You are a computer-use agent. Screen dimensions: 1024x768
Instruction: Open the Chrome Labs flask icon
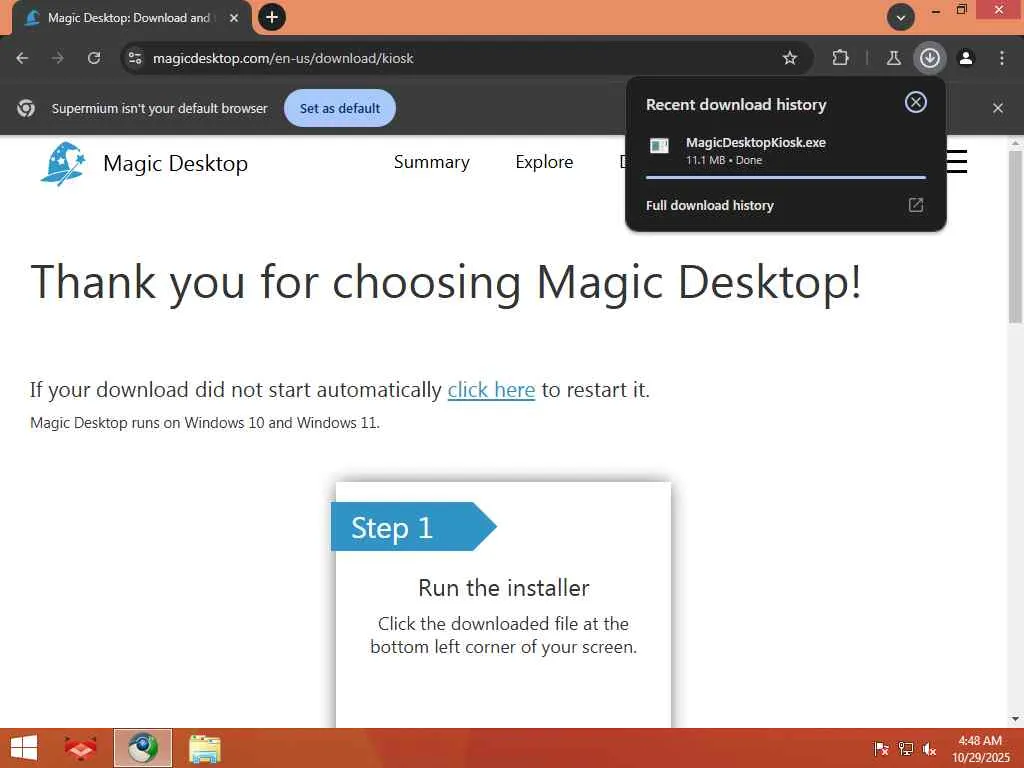coord(893,58)
